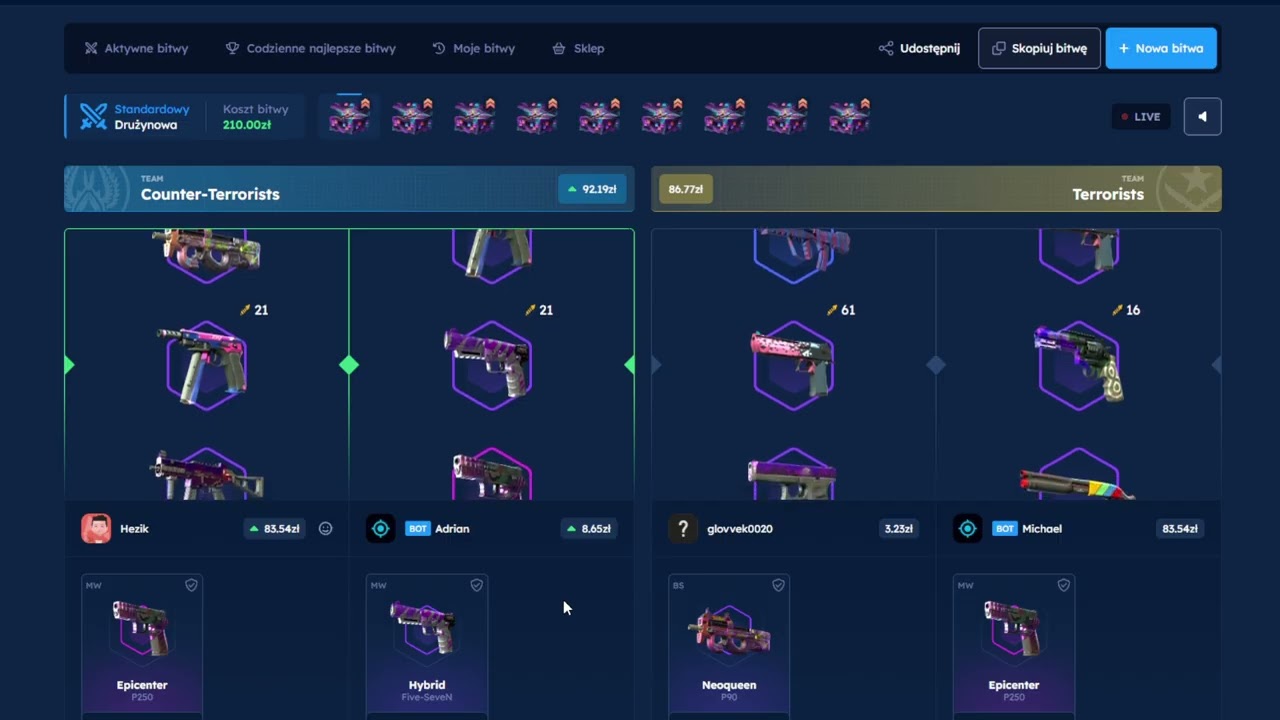Click bot Adrian's target avatar icon

point(380,528)
